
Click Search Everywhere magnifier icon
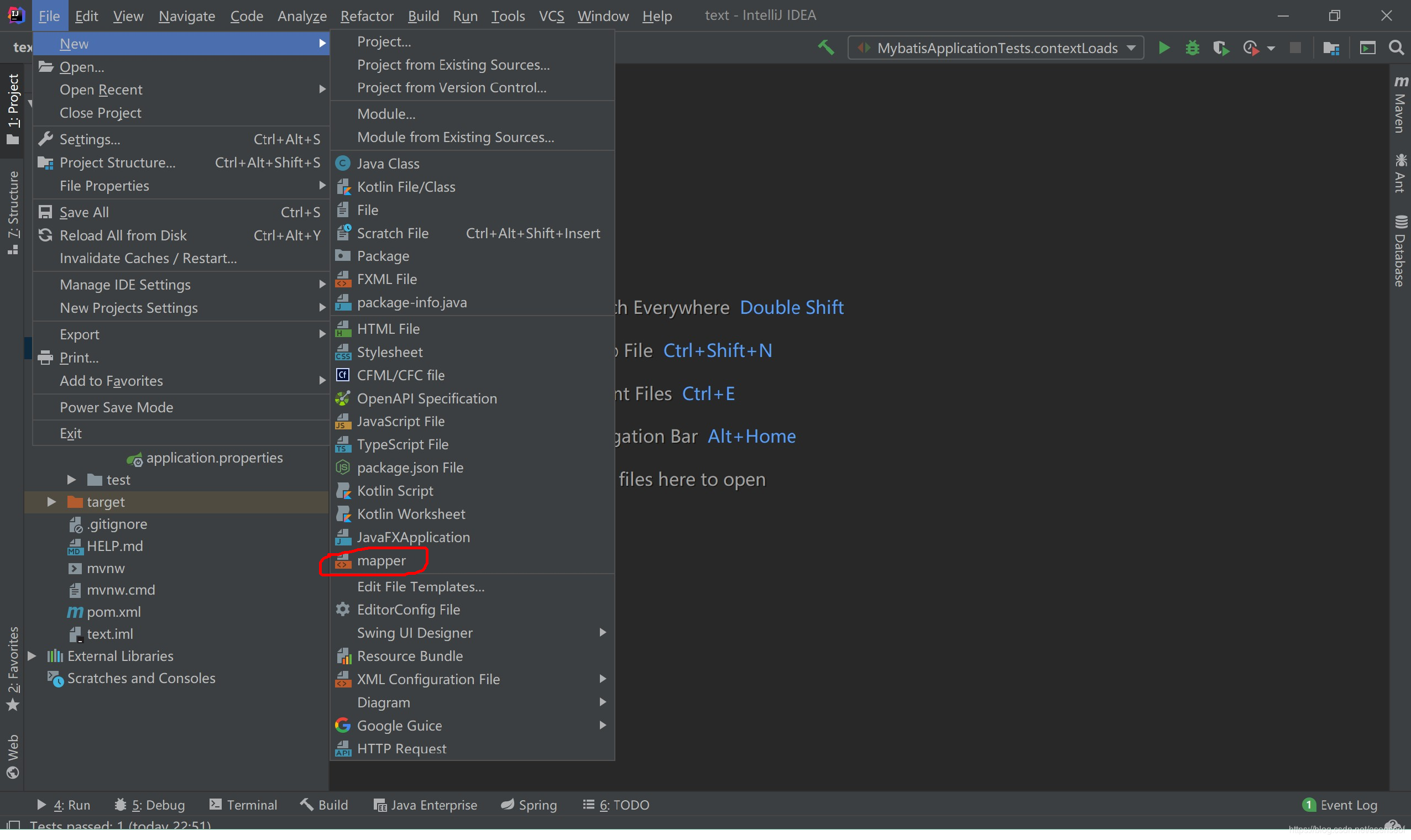coord(1396,48)
